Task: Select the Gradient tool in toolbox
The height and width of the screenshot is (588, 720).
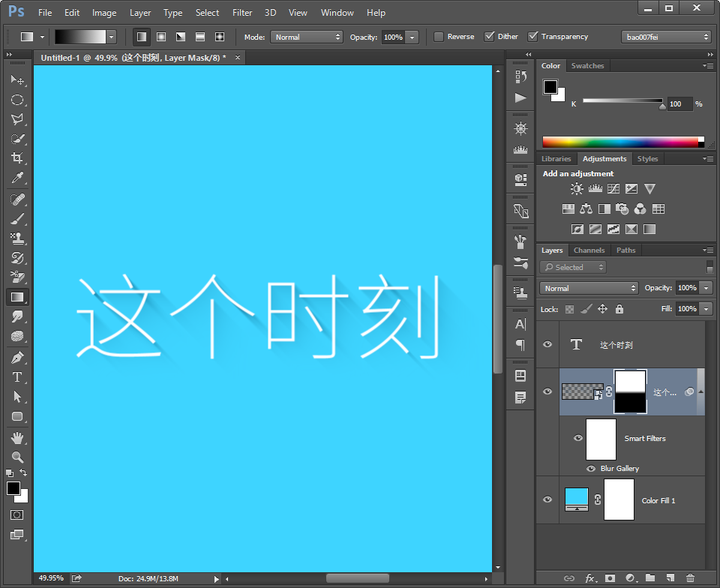Action: [17, 297]
